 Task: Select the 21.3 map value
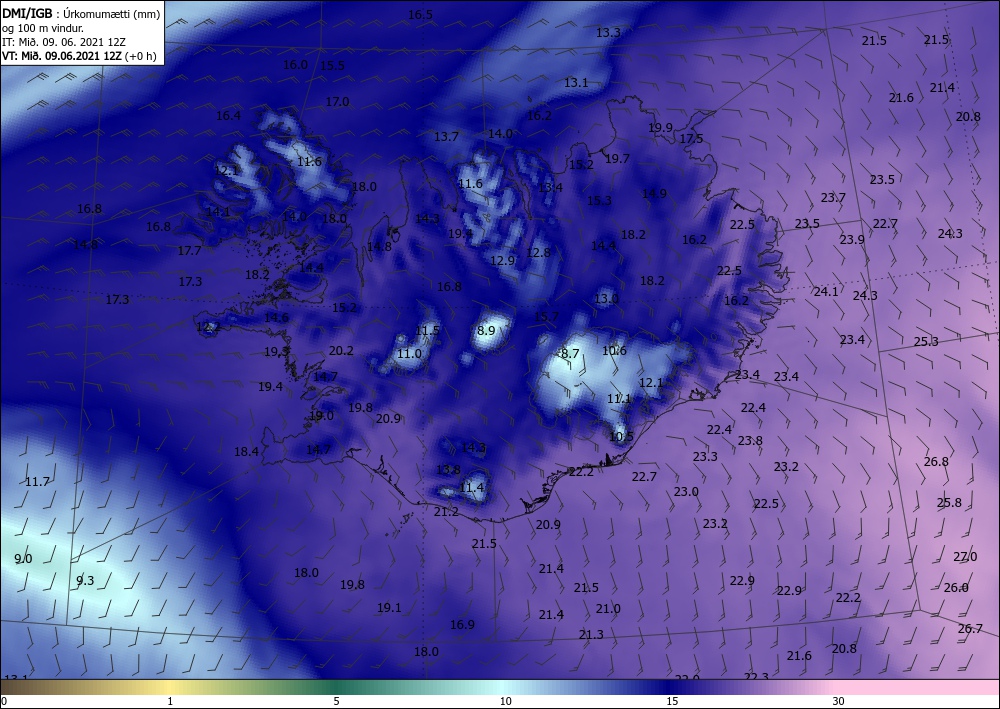pyautogui.click(x=591, y=634)
